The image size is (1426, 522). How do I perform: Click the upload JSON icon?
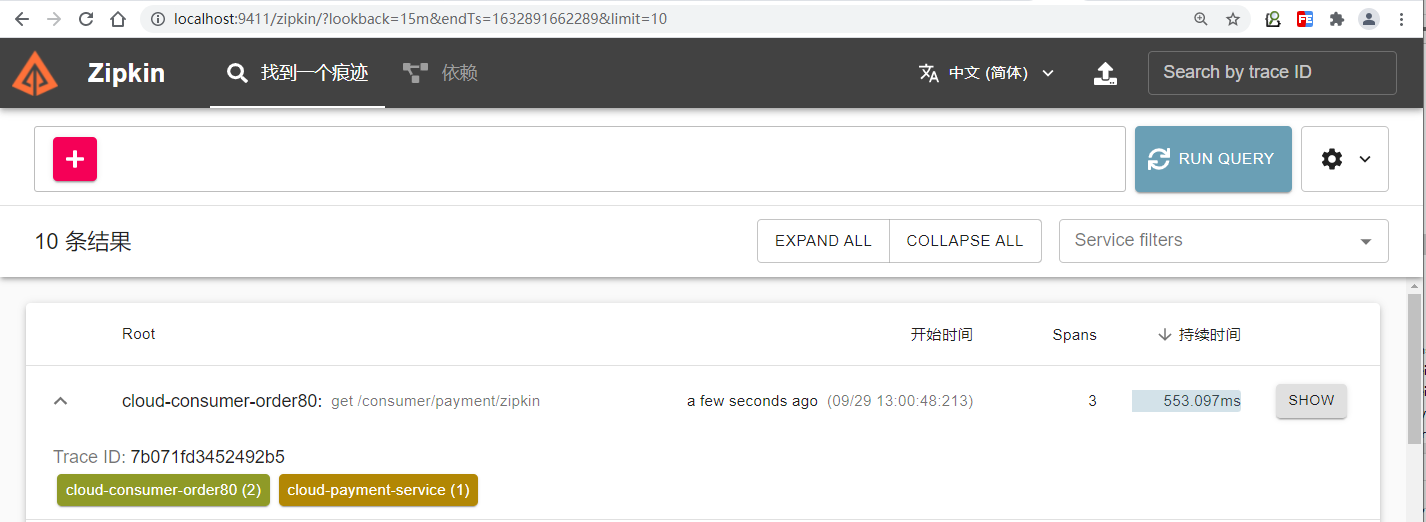(1105, 73)
